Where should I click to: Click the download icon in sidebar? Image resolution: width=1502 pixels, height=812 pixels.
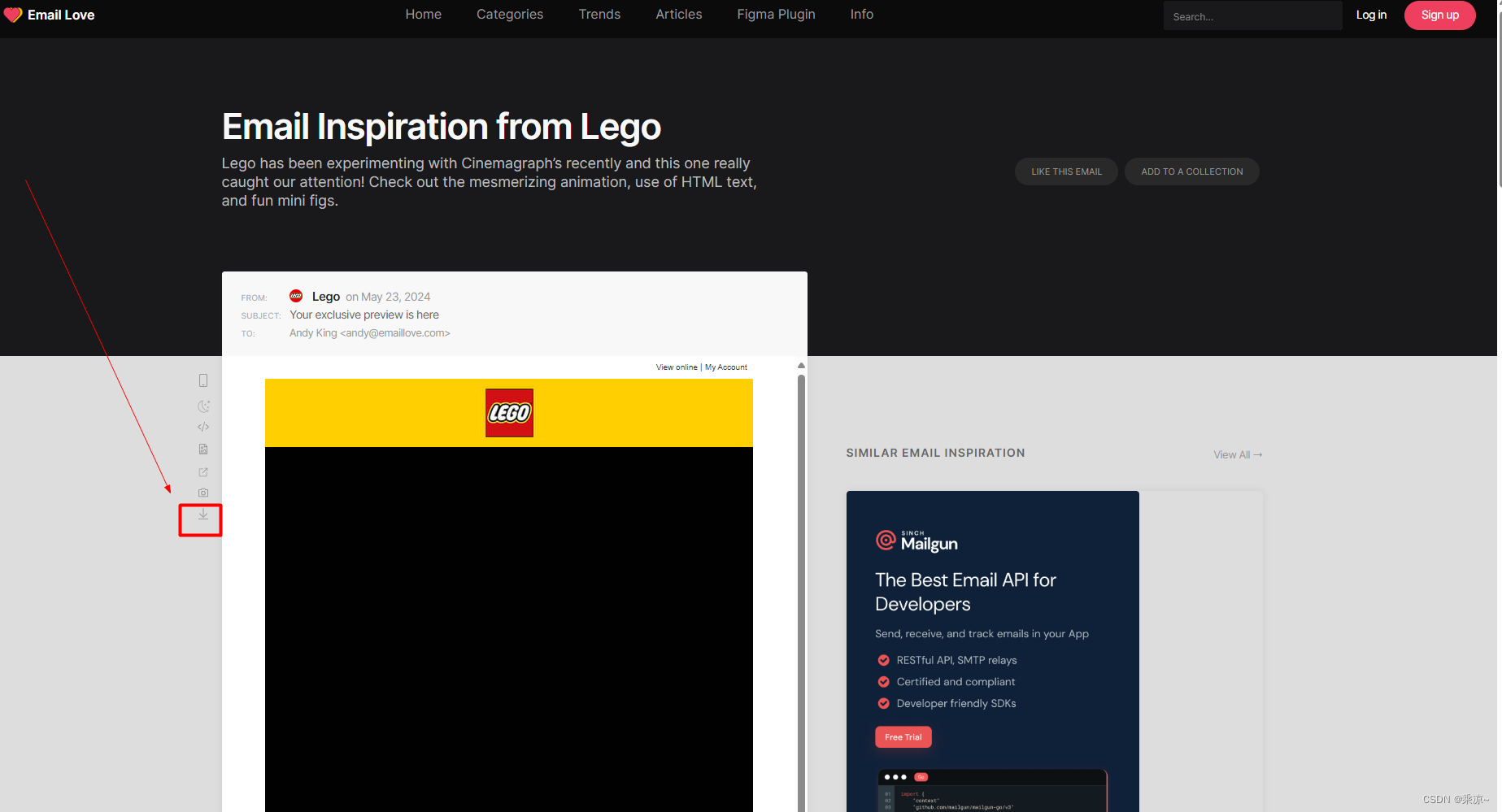point(203,515)
